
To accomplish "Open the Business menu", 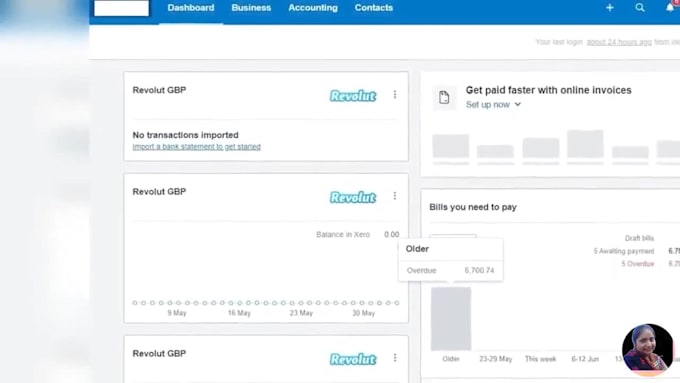I will pos(251,8).
